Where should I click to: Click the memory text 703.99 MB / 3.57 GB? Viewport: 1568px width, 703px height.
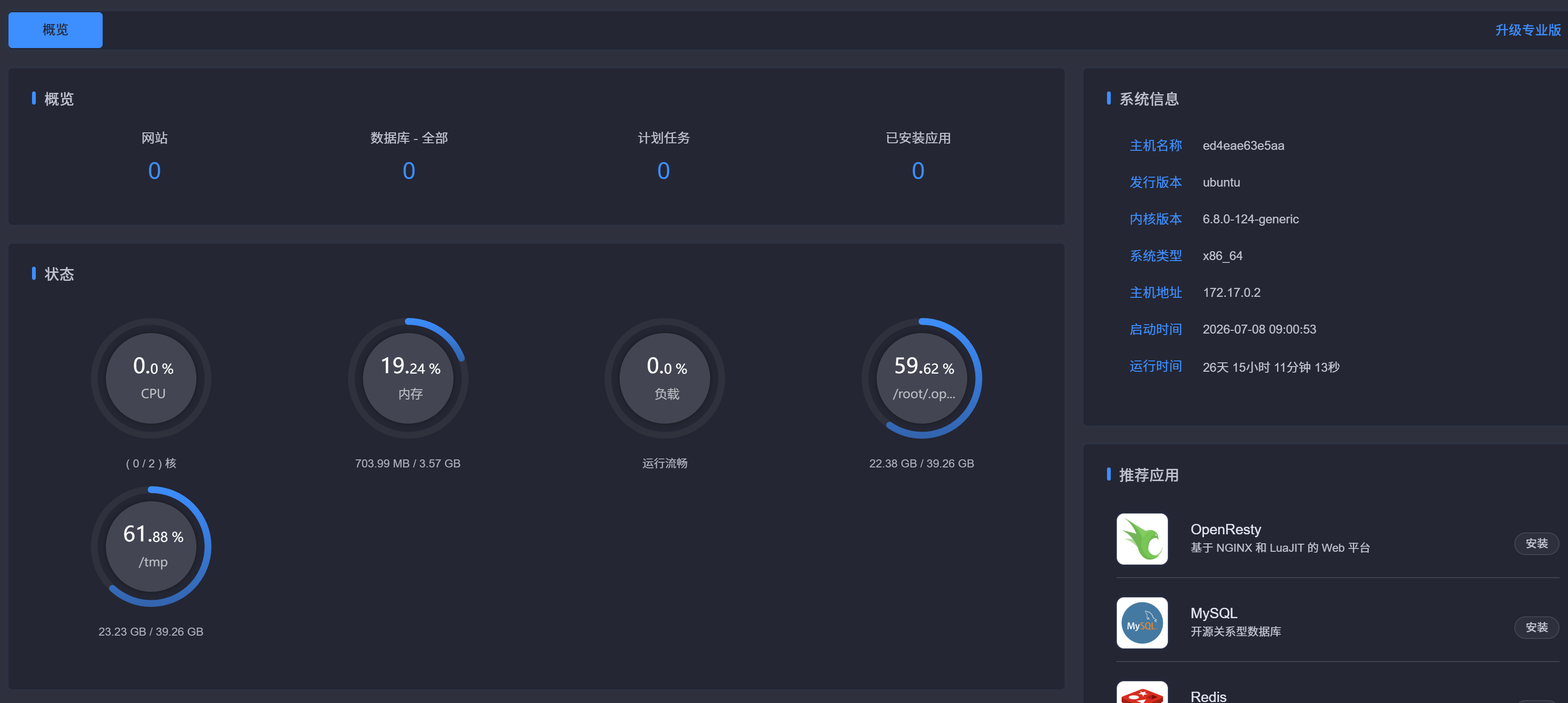coord(408,464)
